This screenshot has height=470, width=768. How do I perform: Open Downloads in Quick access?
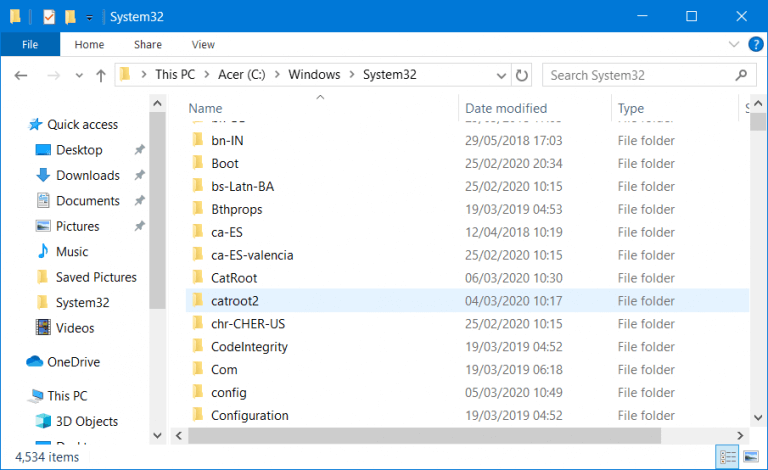(88, 175)
